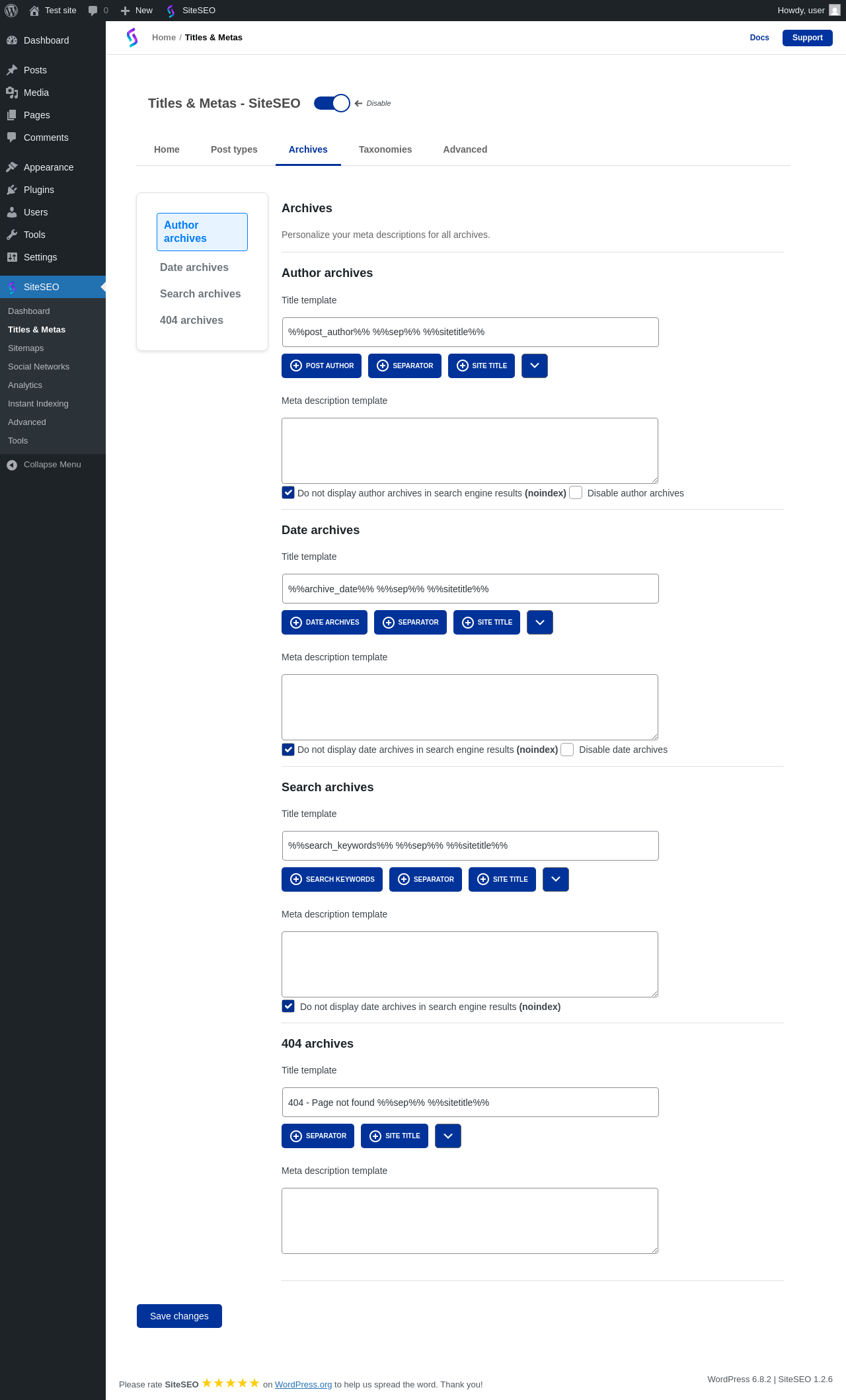Viewport: 846px width, 1400px height.
Task: Click the Plugins plug icon in sidebar
Action: click(12, 190)
